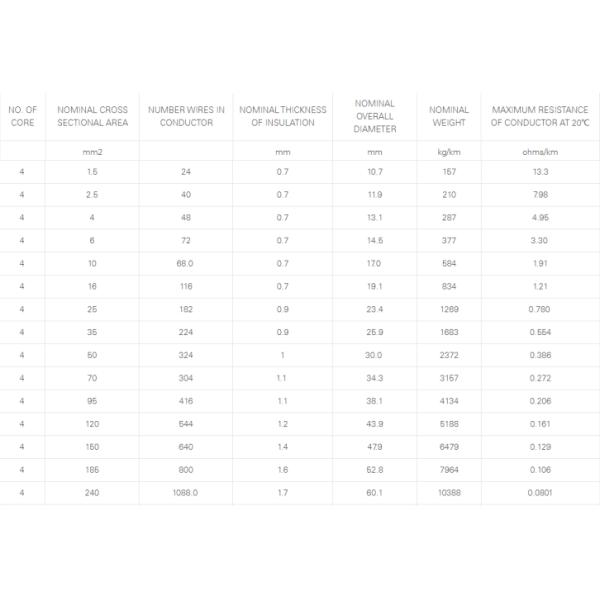This screenshot has height=600, width=600.
Task: Click the cross sectional area 120 cell
Action: [x=92, y=424]
